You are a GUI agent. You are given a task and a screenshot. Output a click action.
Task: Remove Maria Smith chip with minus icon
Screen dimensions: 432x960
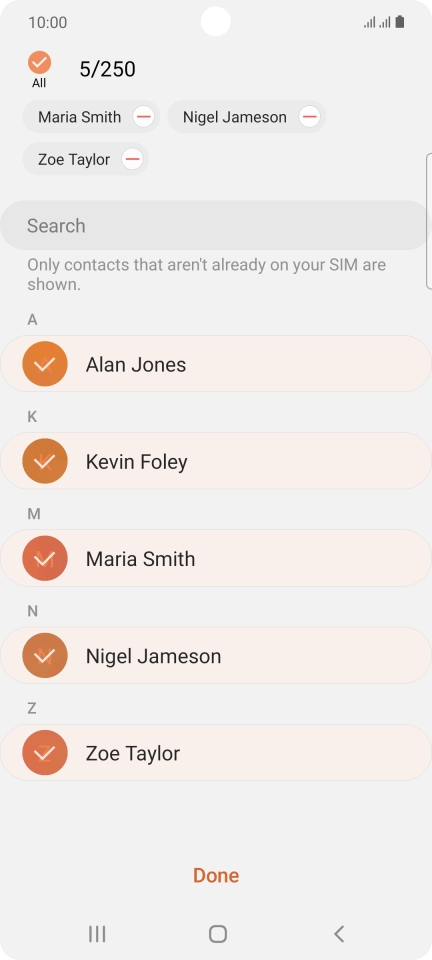point(144,116)
